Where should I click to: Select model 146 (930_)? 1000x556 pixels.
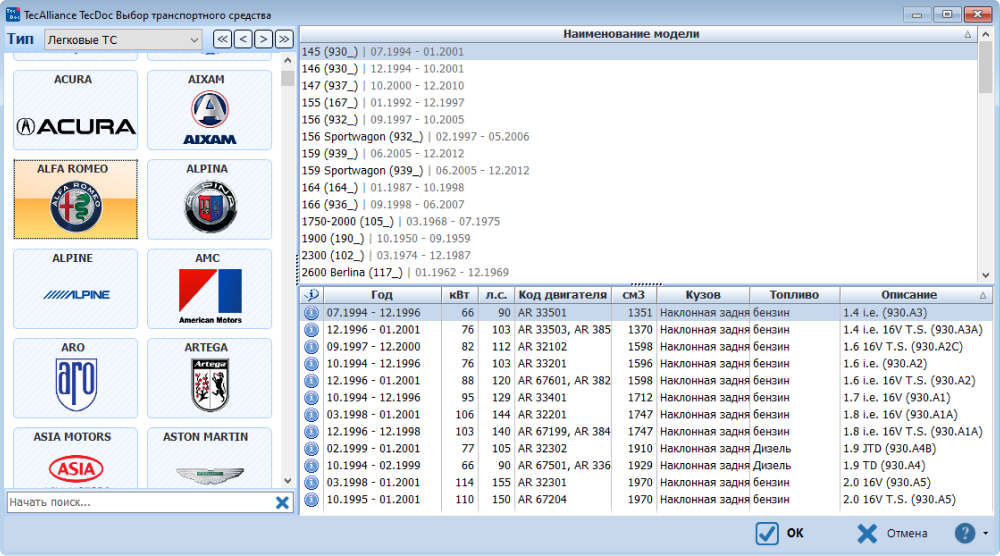coord(638,69)
